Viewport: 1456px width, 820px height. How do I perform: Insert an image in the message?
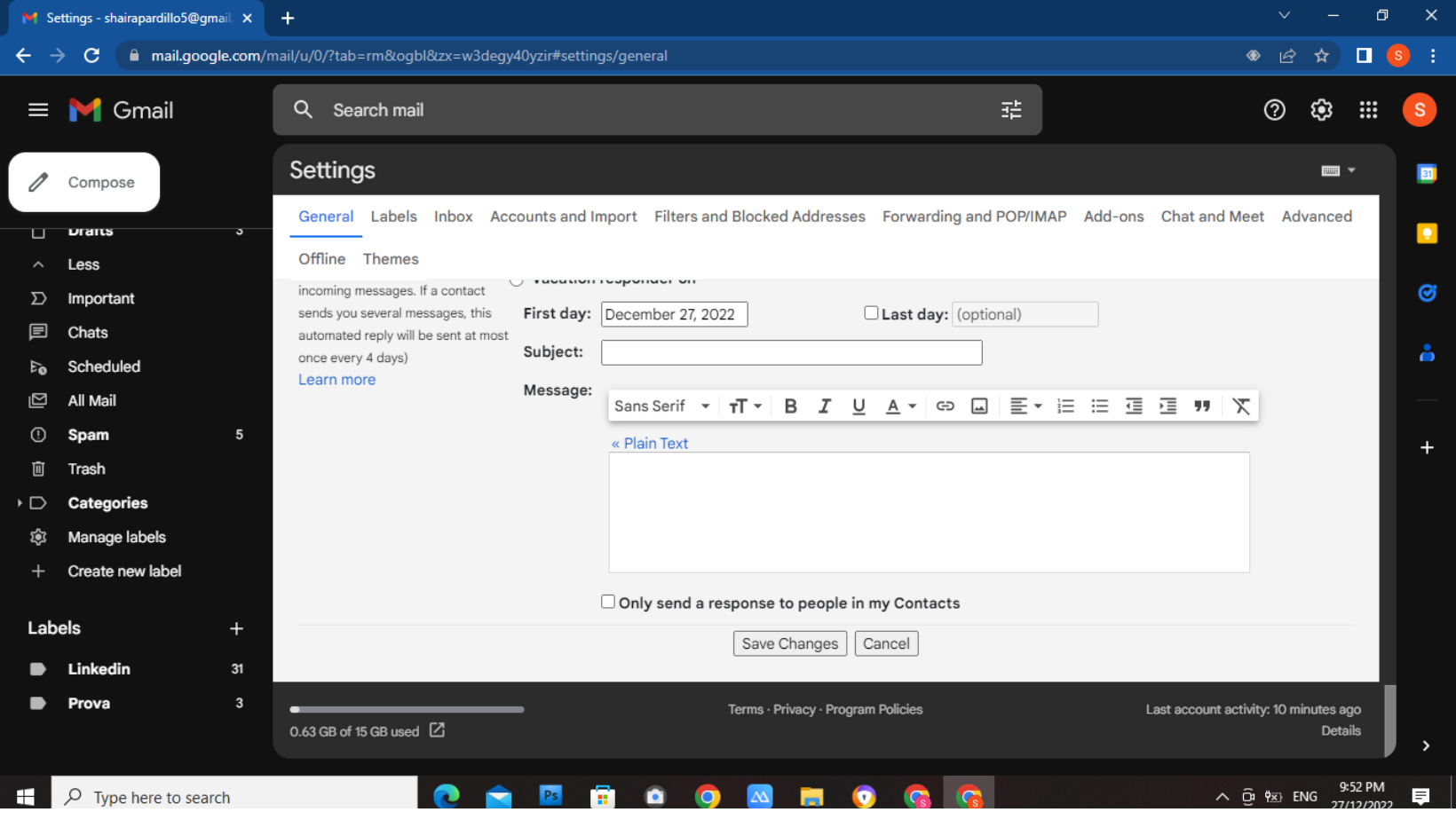(x=979, y=406)
